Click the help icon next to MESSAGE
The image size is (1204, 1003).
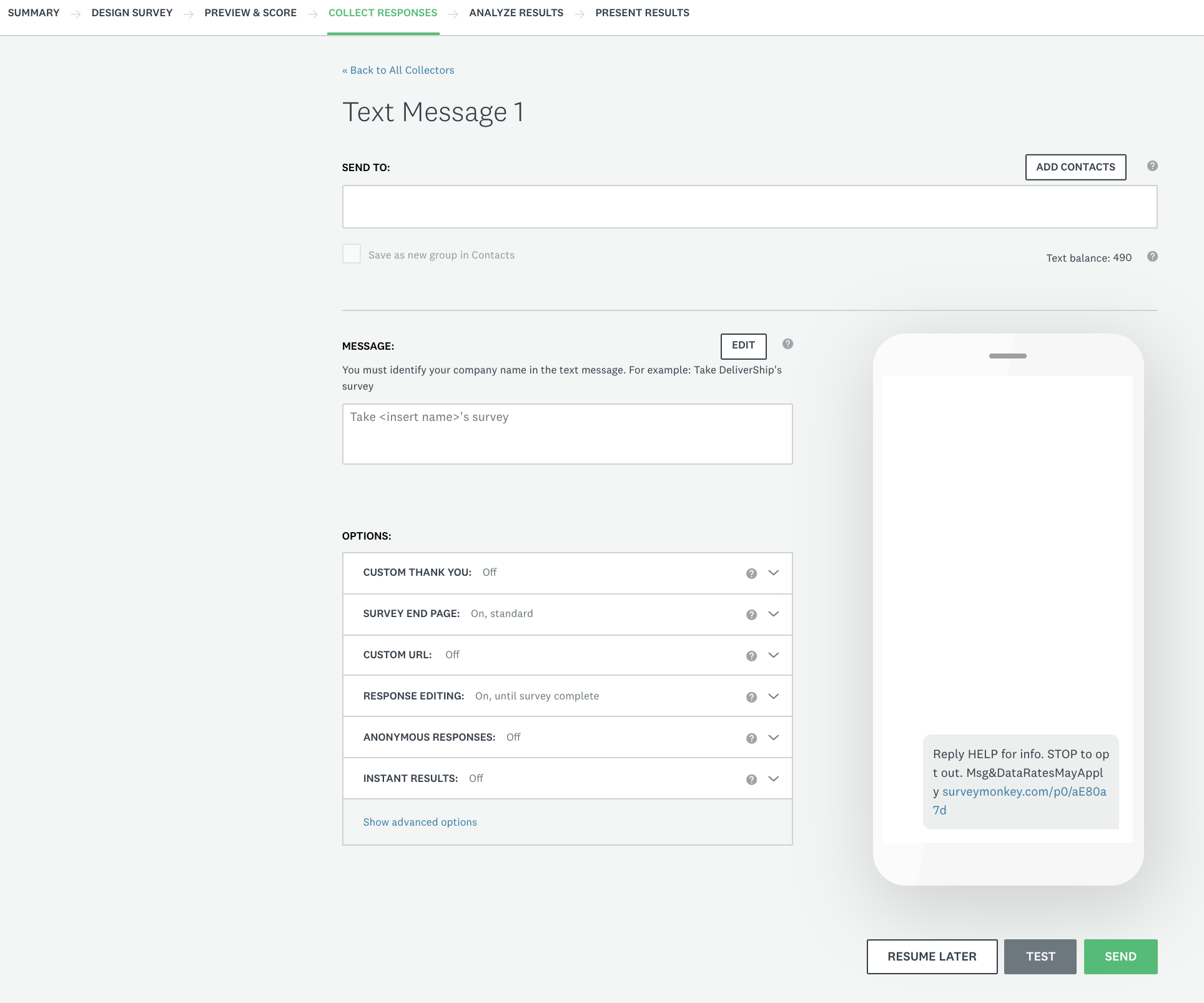point(786,344)
